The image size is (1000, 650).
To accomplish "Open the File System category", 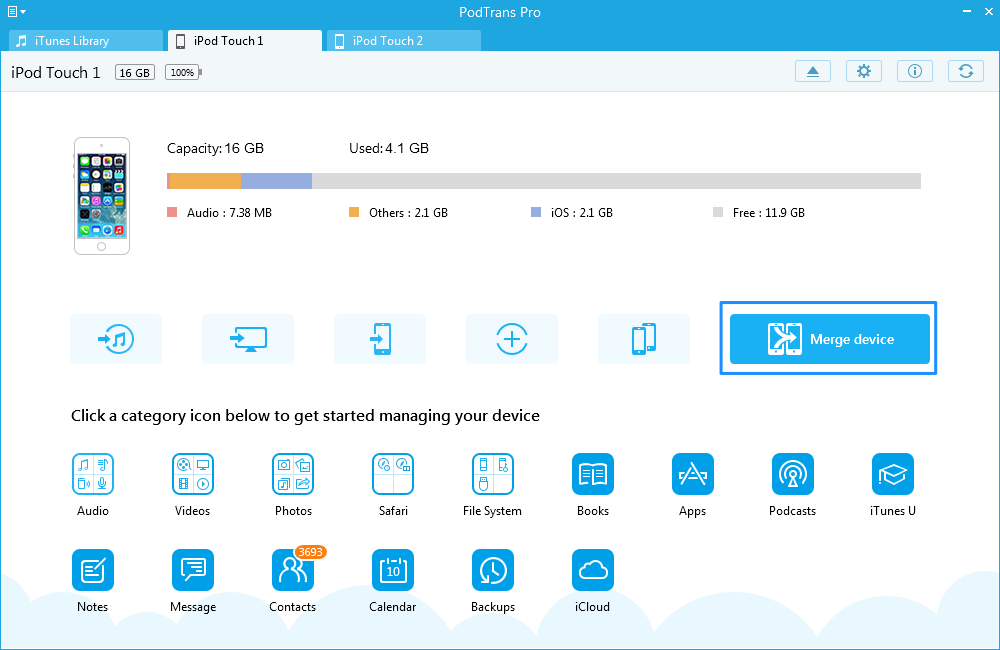I will (492, 474).
